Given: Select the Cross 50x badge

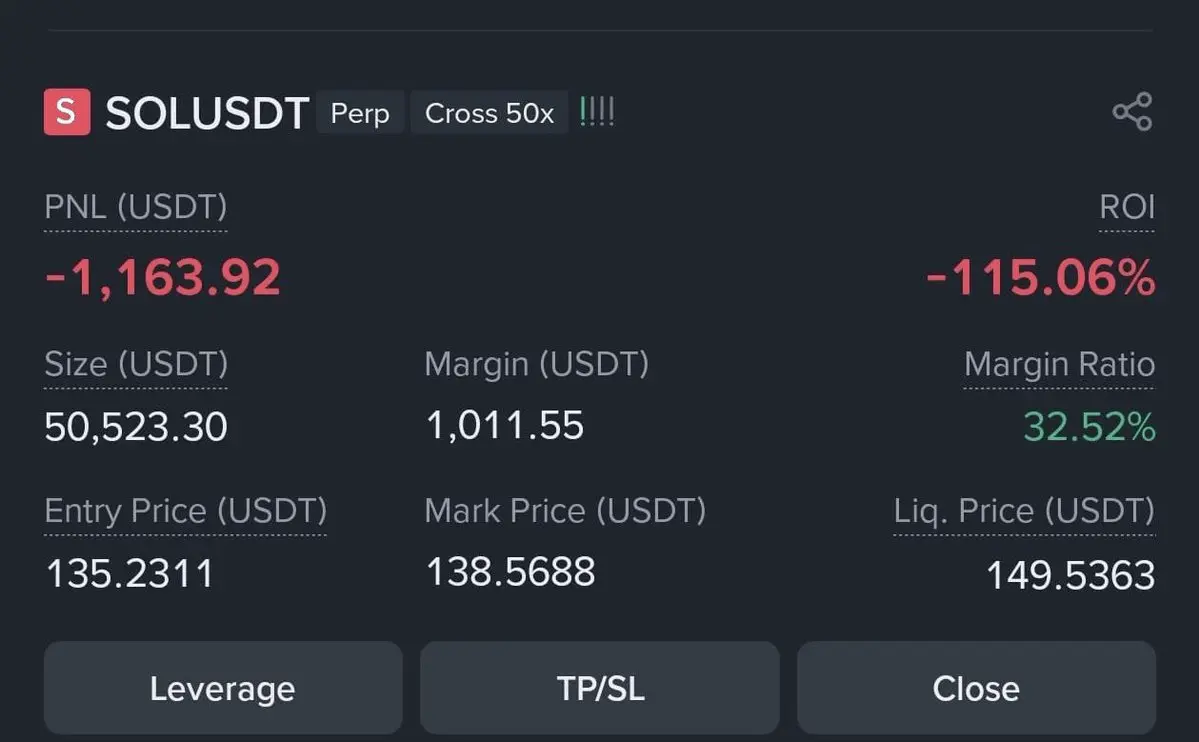Looking at the screenshot, I should [489, 112].
